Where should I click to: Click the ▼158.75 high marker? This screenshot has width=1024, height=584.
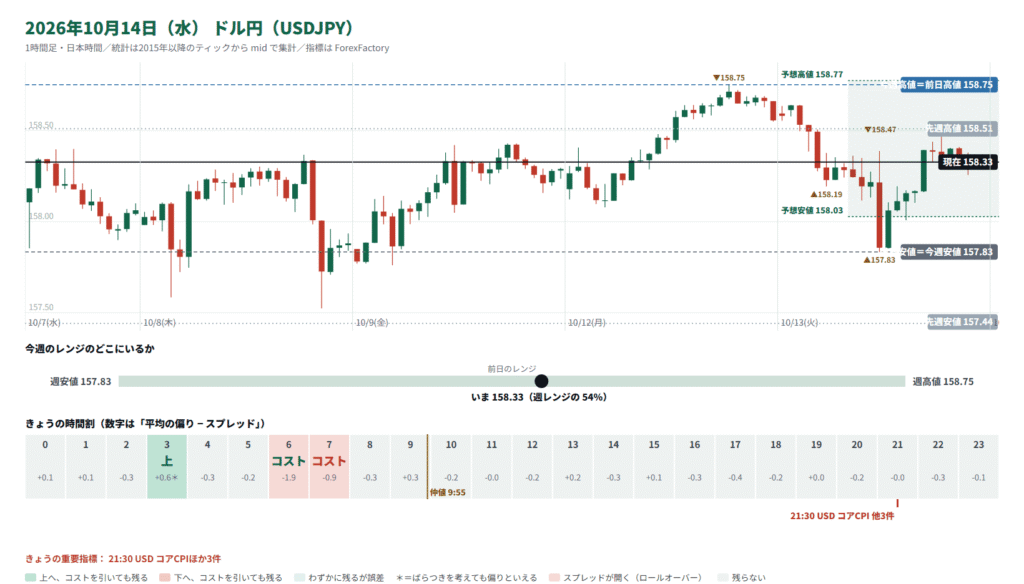tap(729, 78)
